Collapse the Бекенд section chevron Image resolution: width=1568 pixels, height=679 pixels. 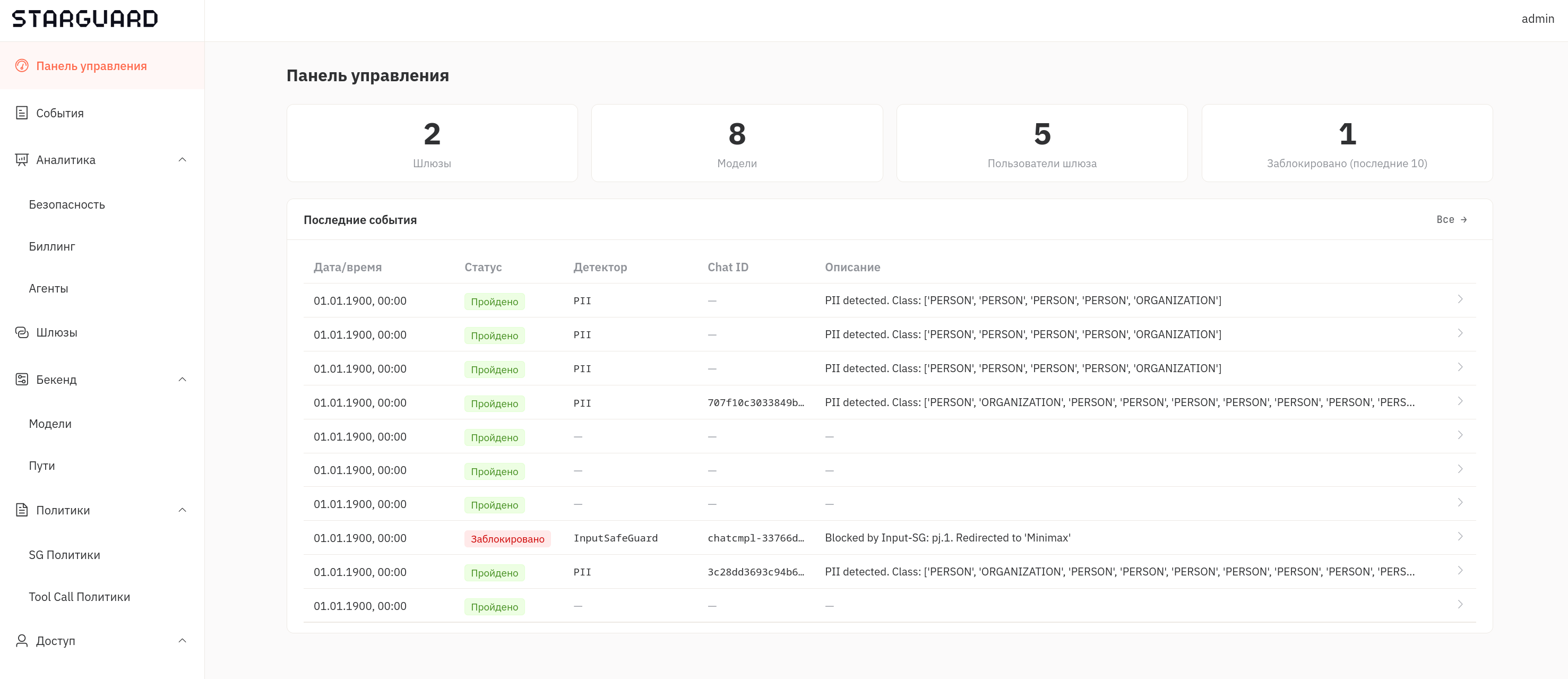tap(182, 380)
